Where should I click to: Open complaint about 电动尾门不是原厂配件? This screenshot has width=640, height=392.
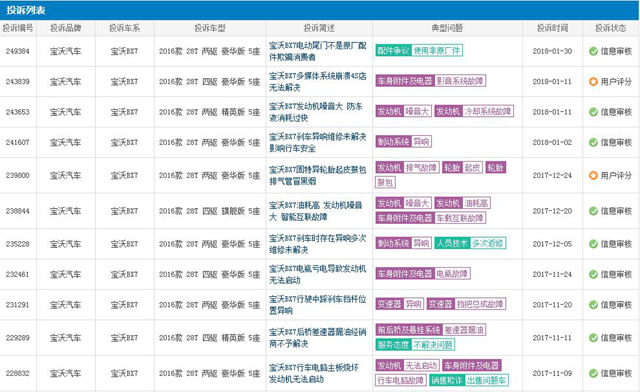click(x=318, y=51)
